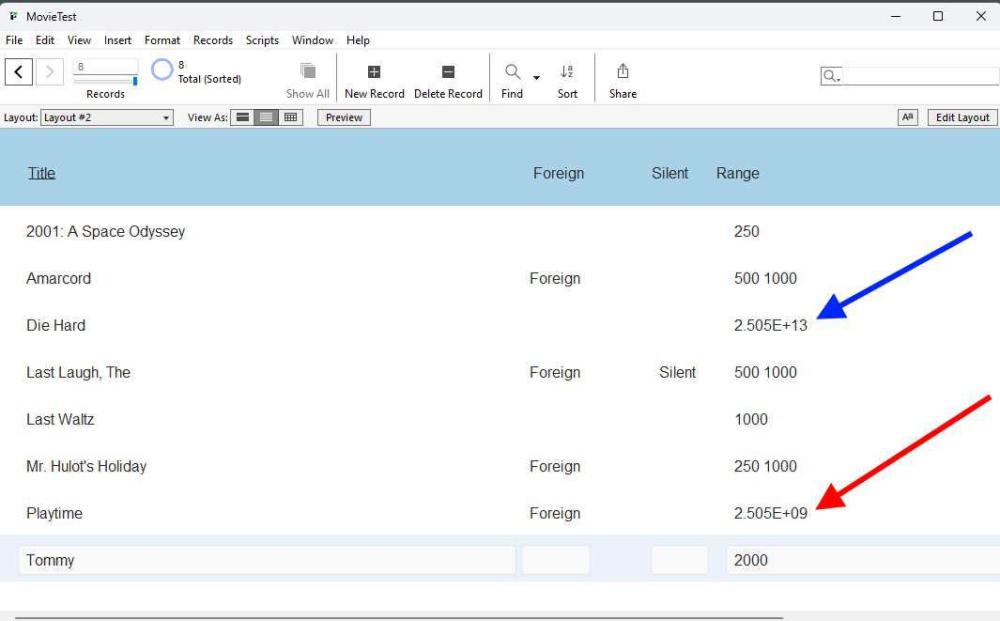Click the Share icon
Screen dimensions: 1000x621
click(x=622, y=72)
